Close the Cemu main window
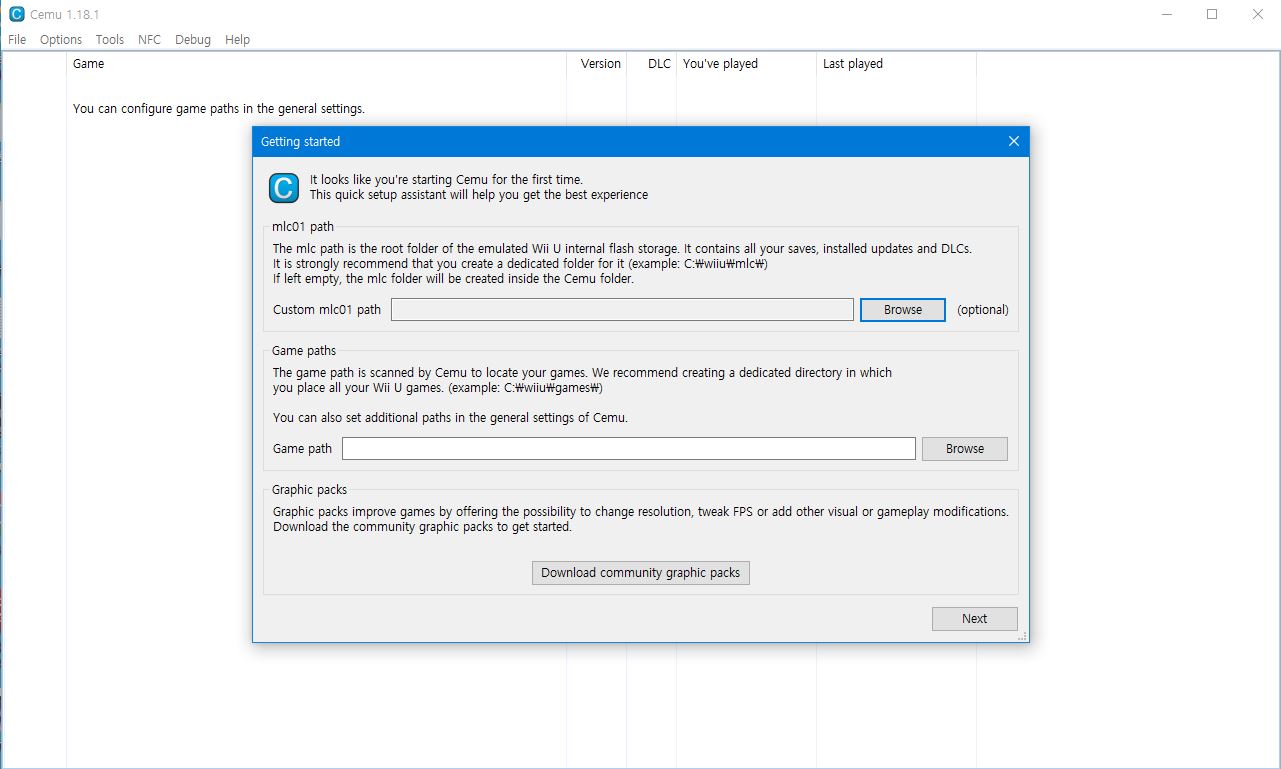 point(1258,14)
